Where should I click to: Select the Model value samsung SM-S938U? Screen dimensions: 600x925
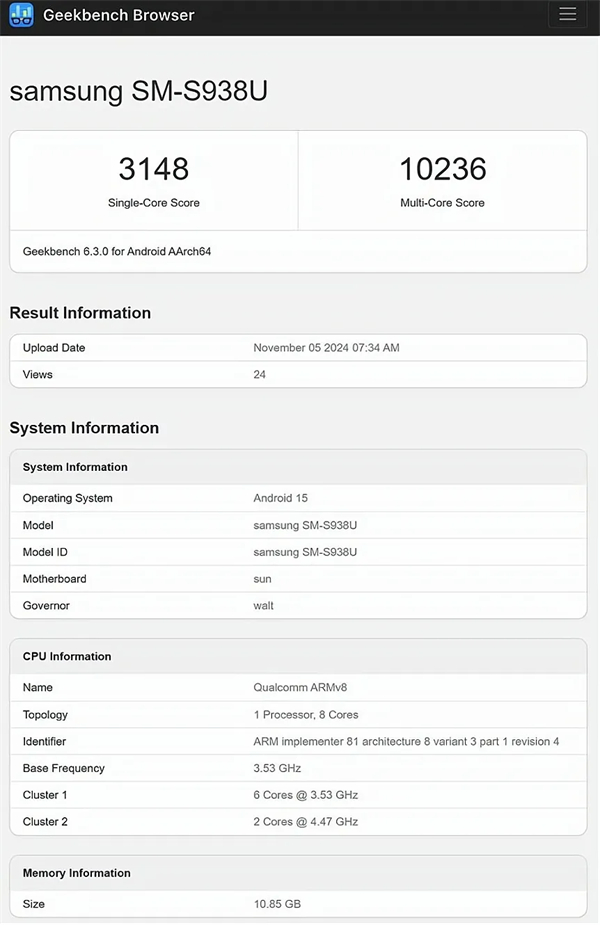point(305,525)
